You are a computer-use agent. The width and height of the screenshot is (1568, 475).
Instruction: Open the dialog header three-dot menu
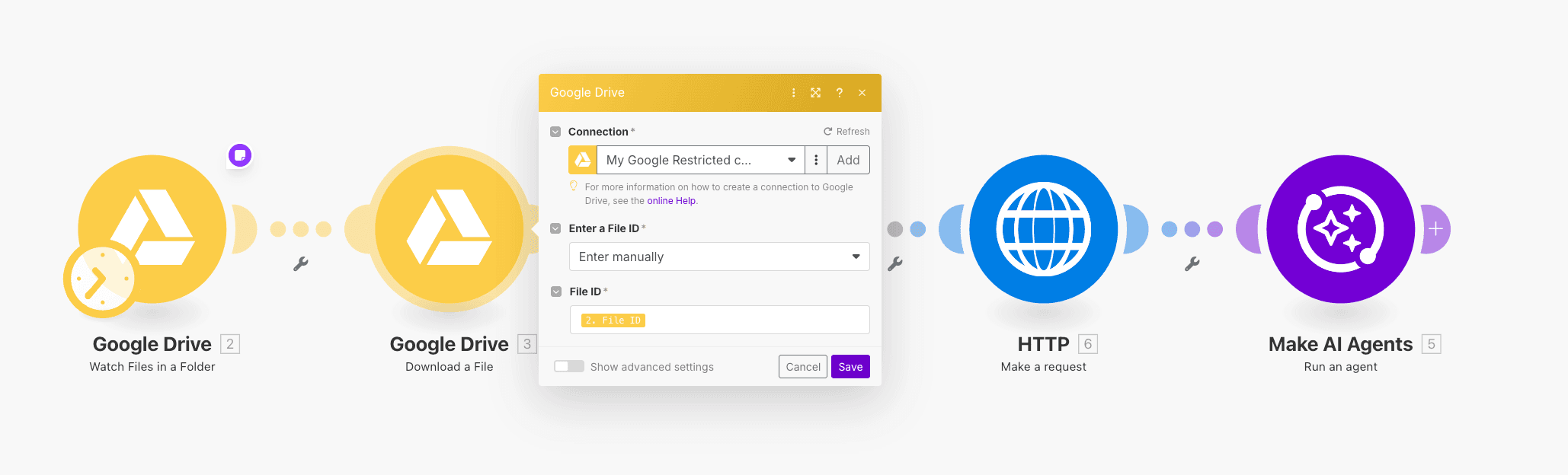793,93
